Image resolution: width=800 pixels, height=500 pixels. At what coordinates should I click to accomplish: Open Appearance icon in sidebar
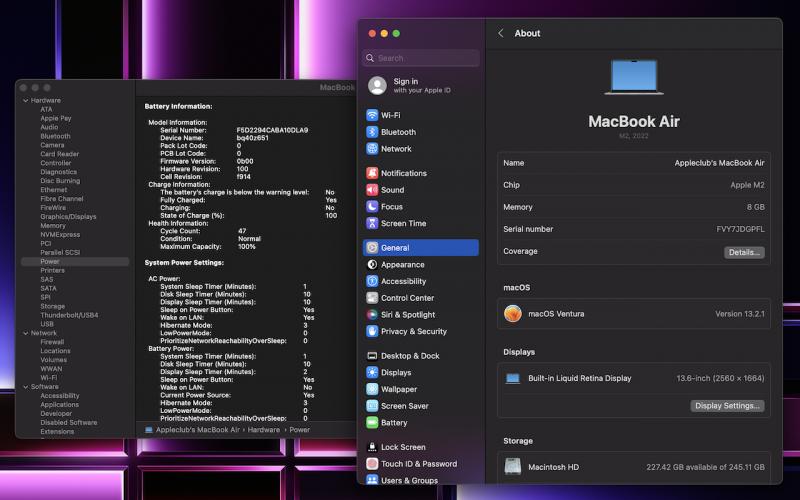372,264
